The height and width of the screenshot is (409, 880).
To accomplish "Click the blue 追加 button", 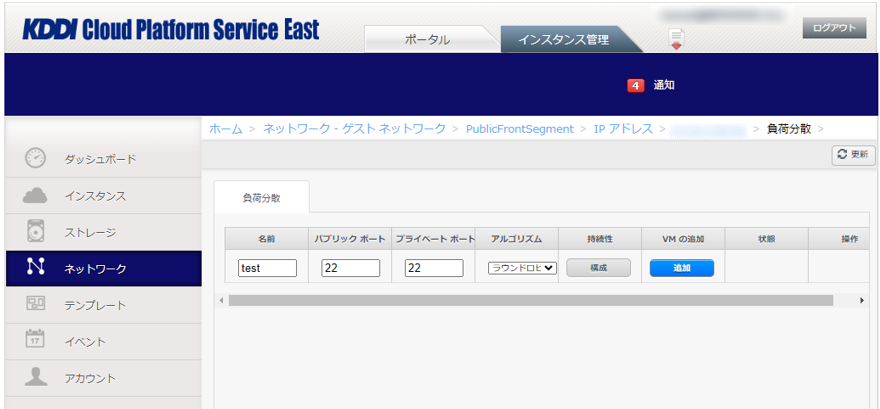I will point(681,268).
